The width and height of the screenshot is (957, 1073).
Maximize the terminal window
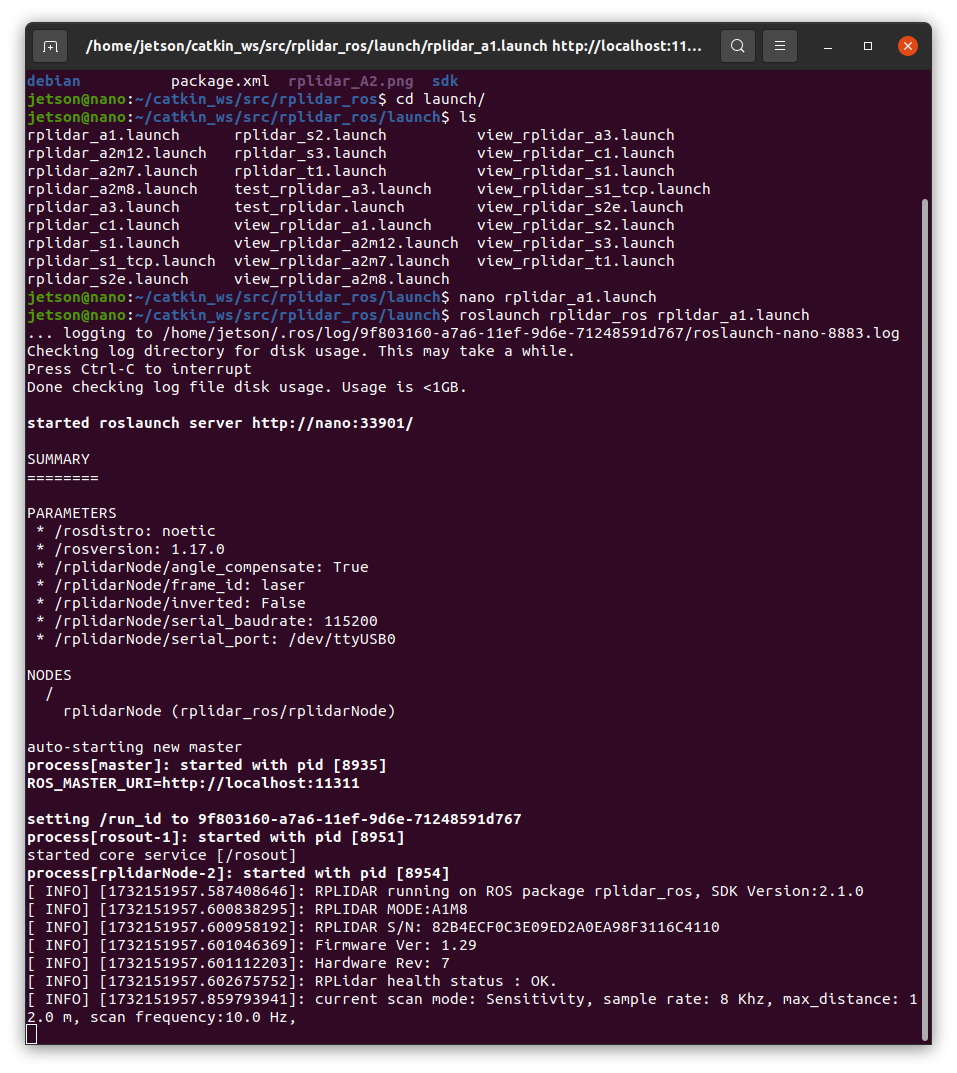(867, 46)
